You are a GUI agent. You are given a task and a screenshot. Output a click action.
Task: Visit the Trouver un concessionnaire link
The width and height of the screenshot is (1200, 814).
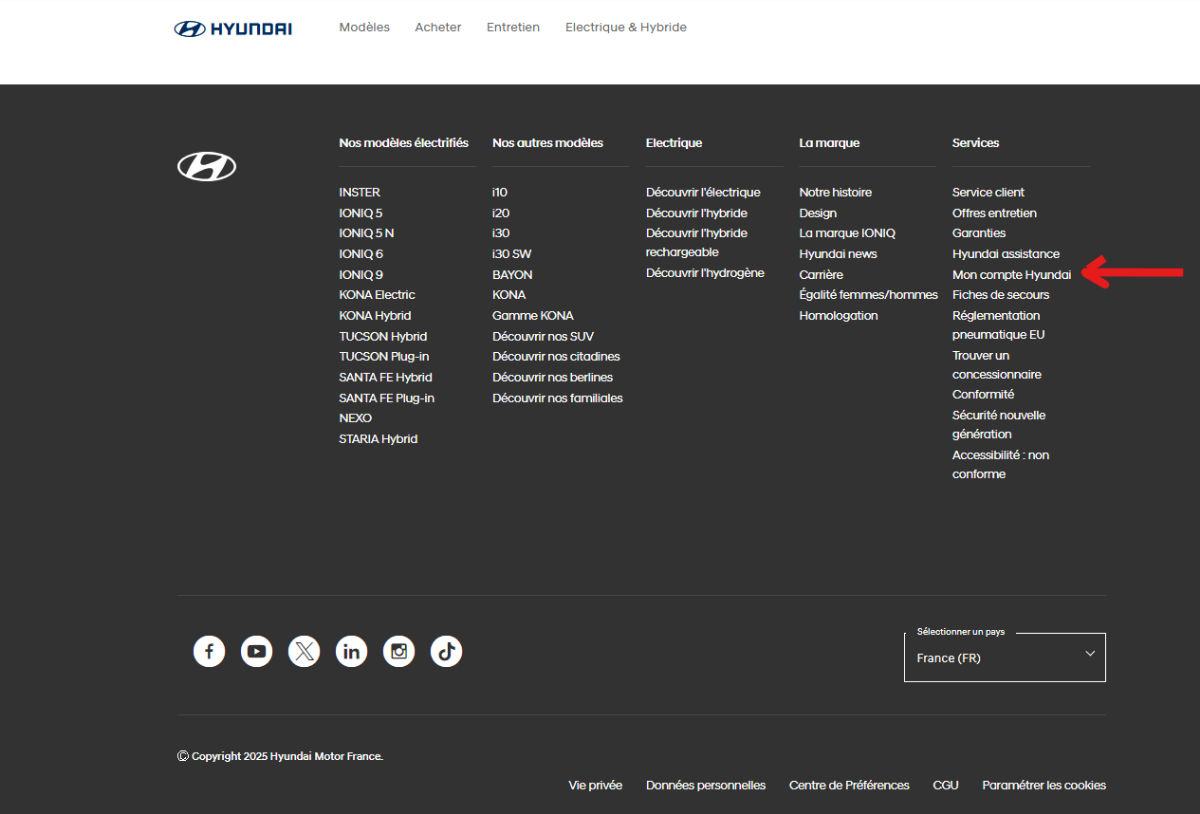996,365
